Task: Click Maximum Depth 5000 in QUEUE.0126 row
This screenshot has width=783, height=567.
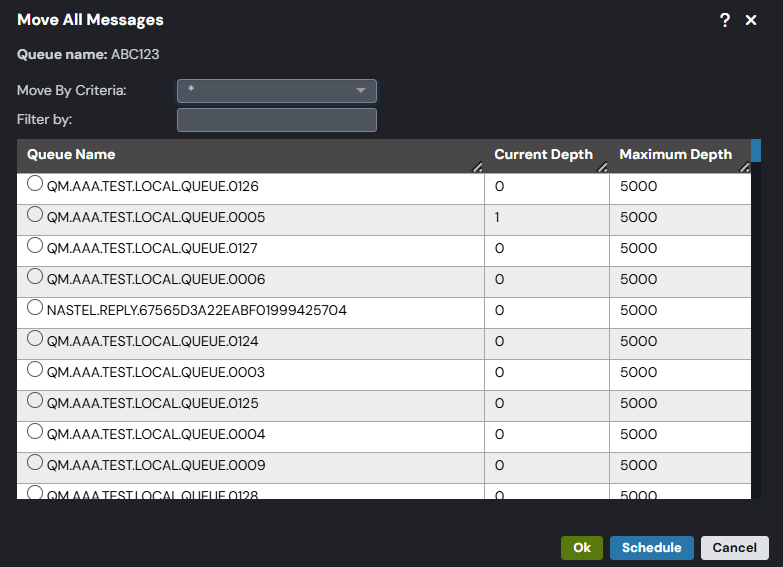Action: point(638,186)
